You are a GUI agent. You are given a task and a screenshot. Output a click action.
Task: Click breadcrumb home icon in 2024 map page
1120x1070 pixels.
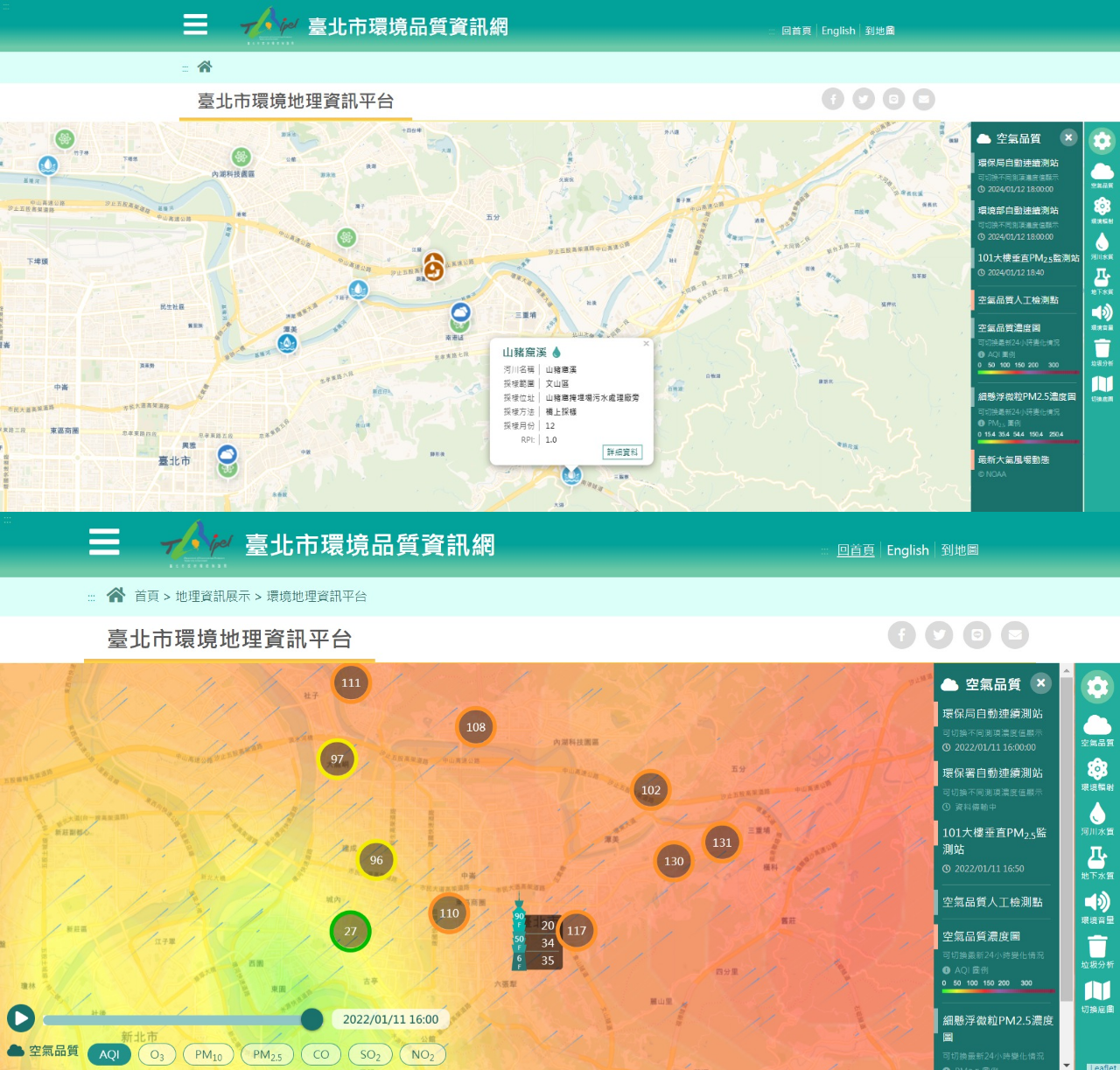[x=205, y=66]
